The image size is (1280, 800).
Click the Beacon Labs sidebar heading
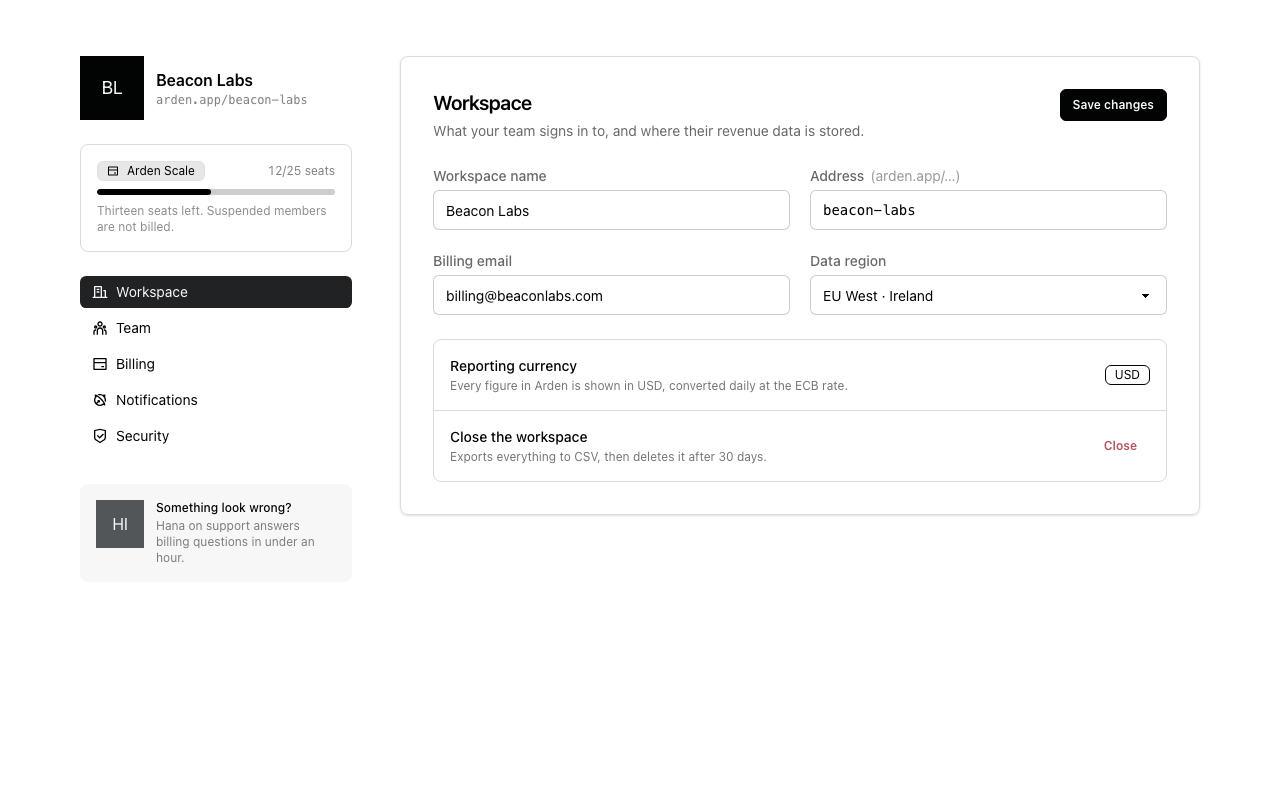coord(204,80)
